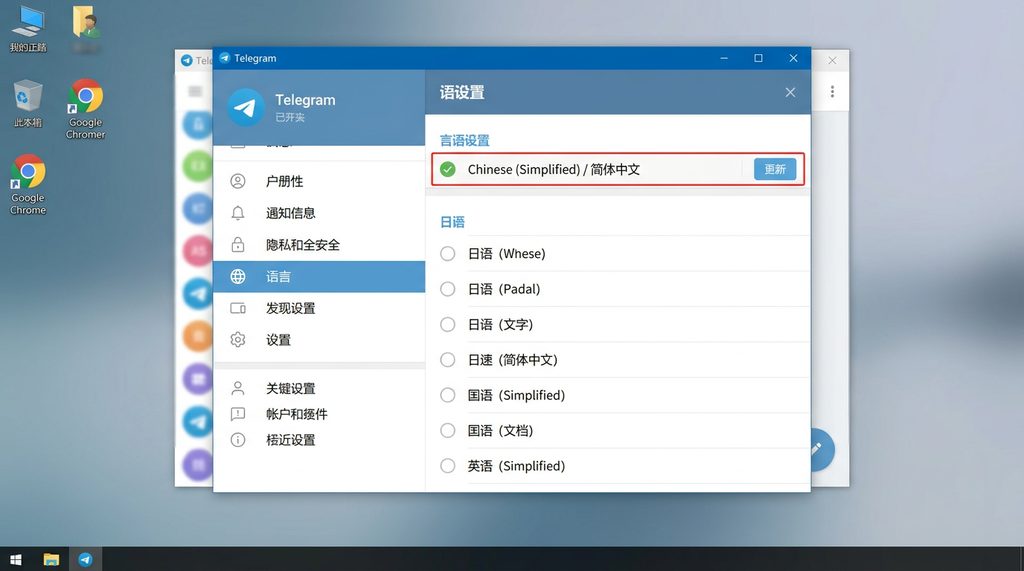Click the chat bubble icon beside 帐户和缓件

click(x=238, y=414)
